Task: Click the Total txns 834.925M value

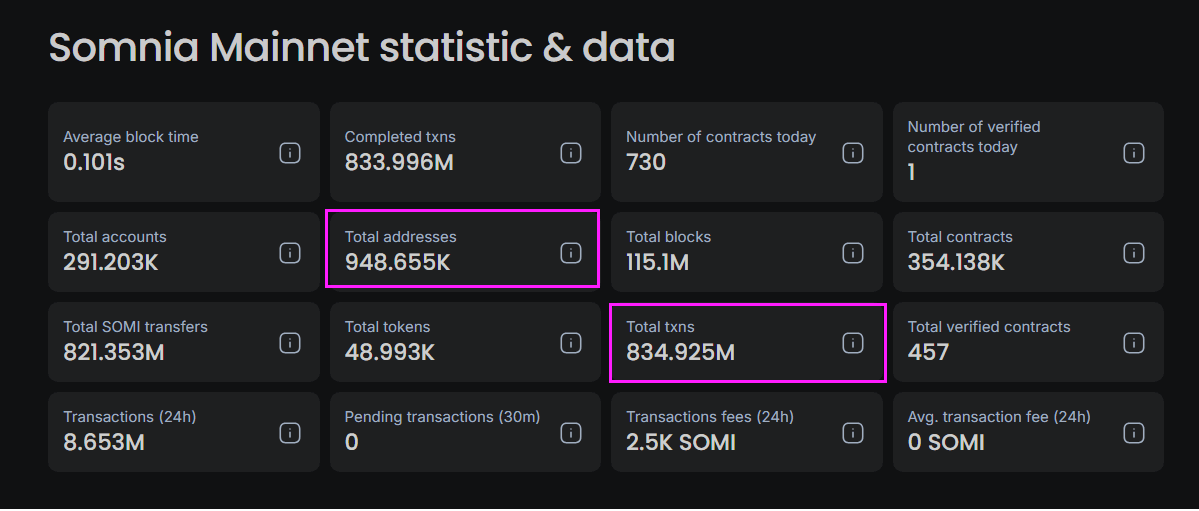Action: click(x=680, y=353)
